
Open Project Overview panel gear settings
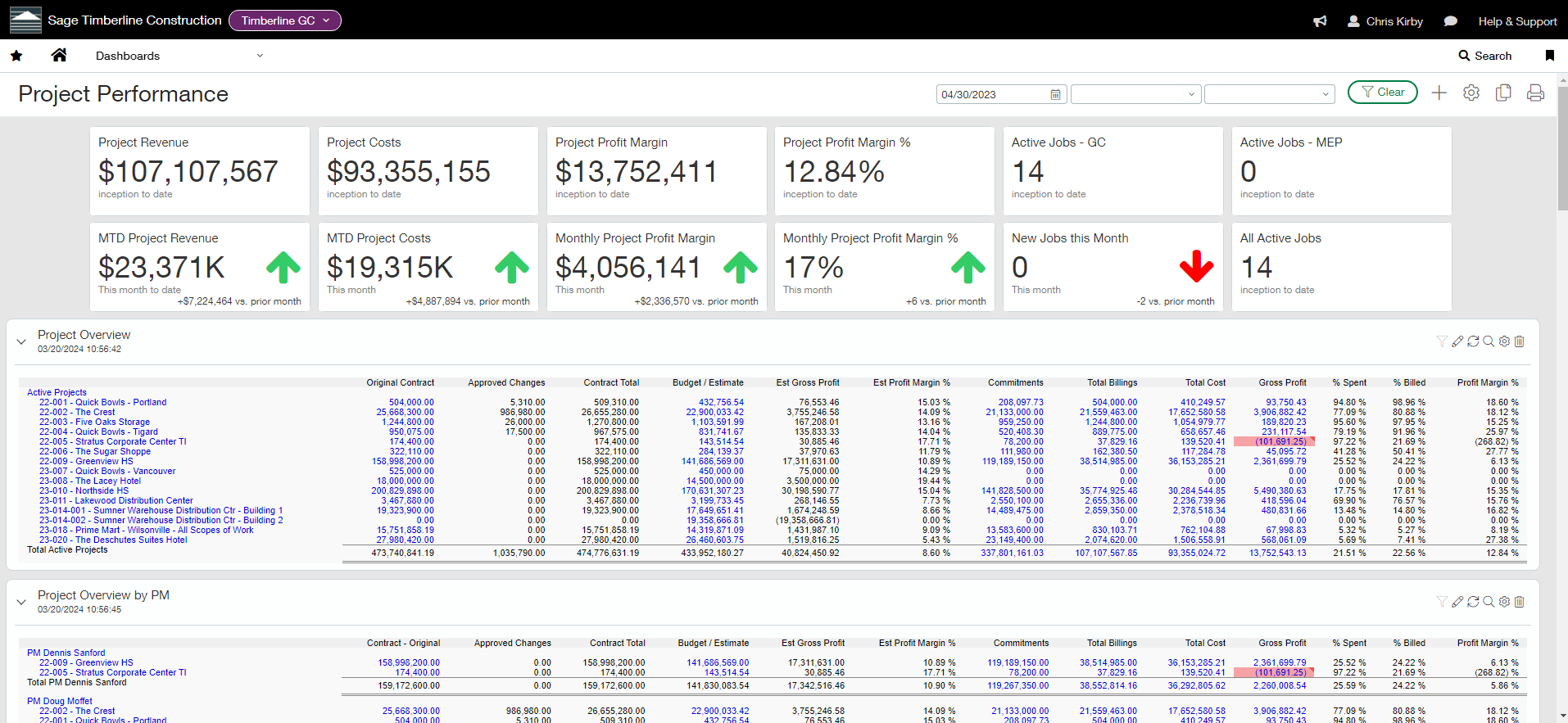pyautogui.click(x=1504, y=341)
